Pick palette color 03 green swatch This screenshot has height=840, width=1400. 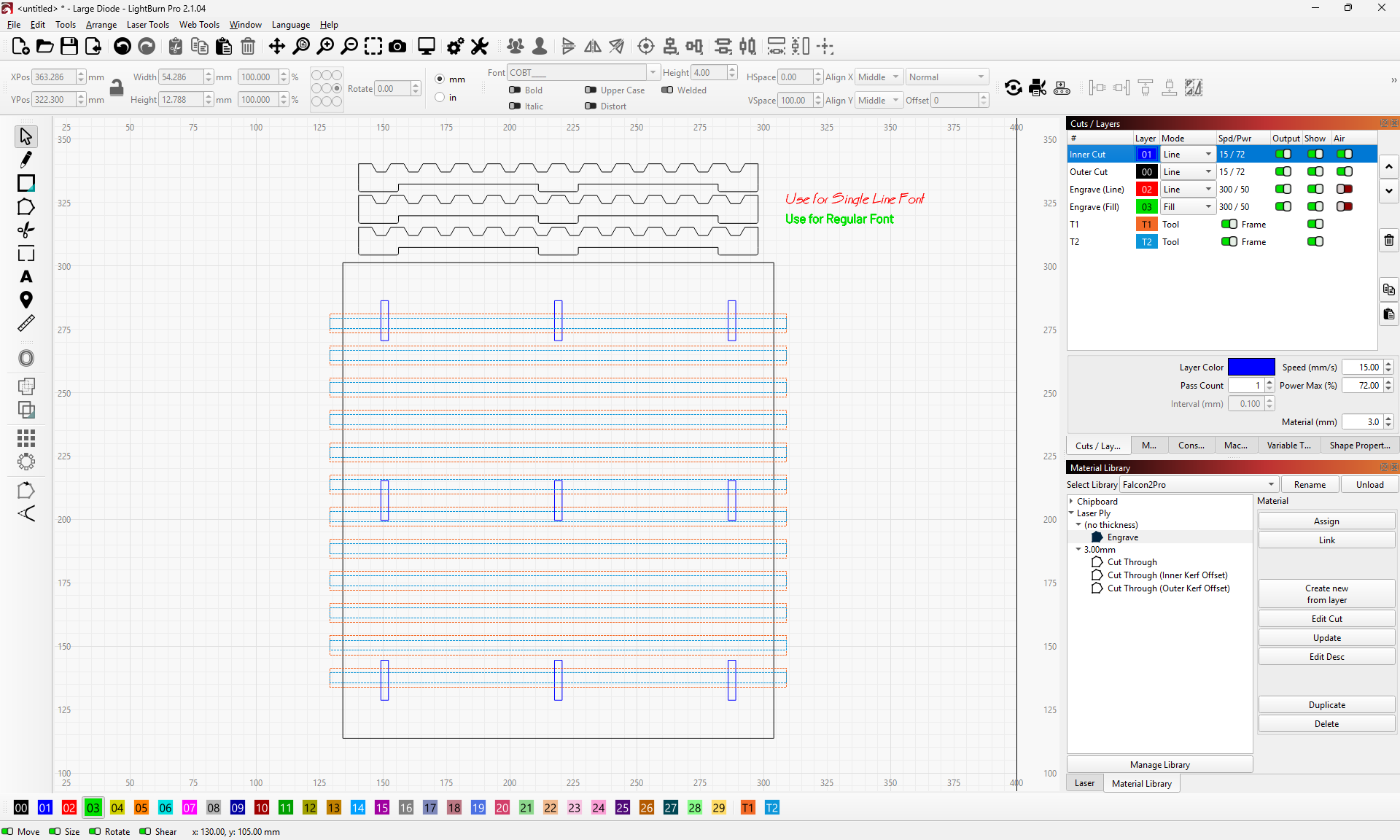coord(93,807)
